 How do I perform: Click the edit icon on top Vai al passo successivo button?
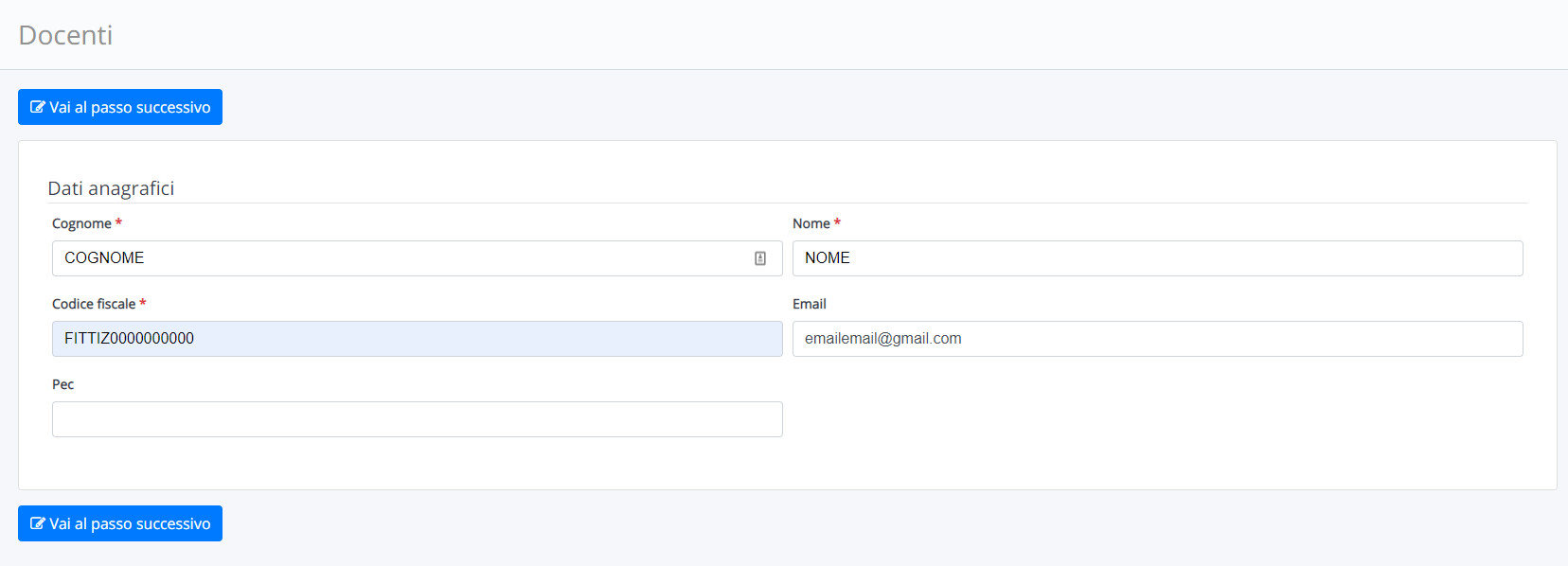pyautogui.click(x=38, y=107)
